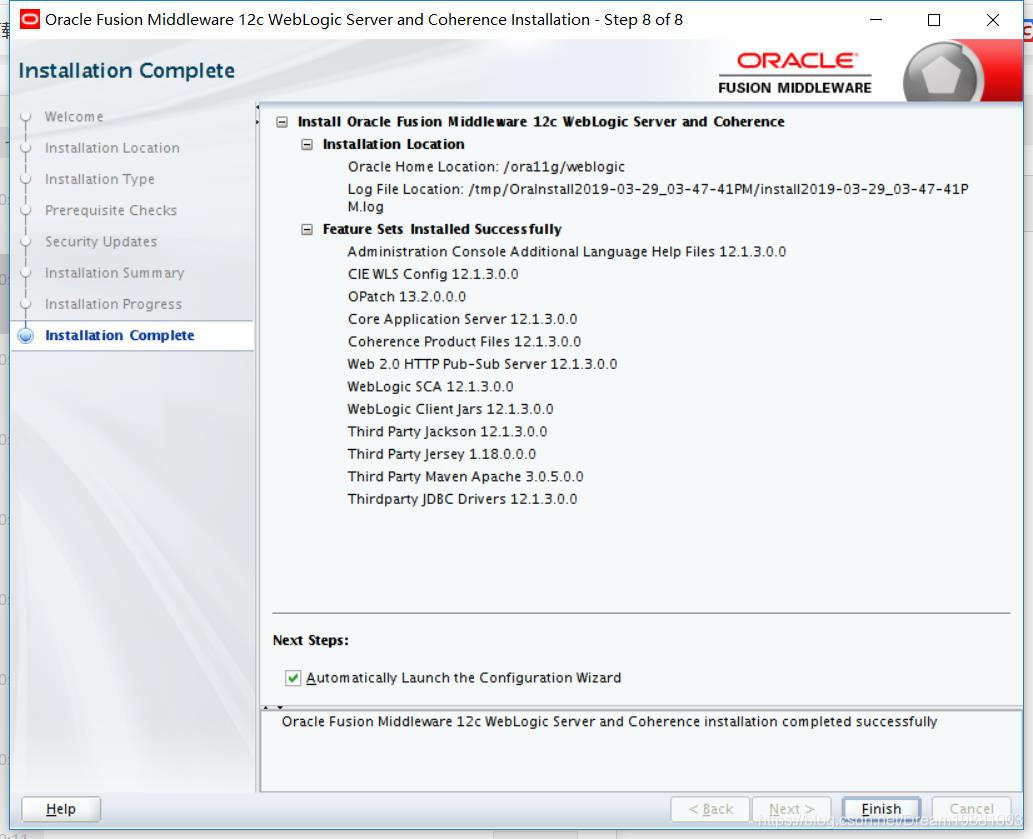Viewport: 1033px width, 839px height.
Task: Click the Installation Complete step bullet icon
Action: point(26,335)
